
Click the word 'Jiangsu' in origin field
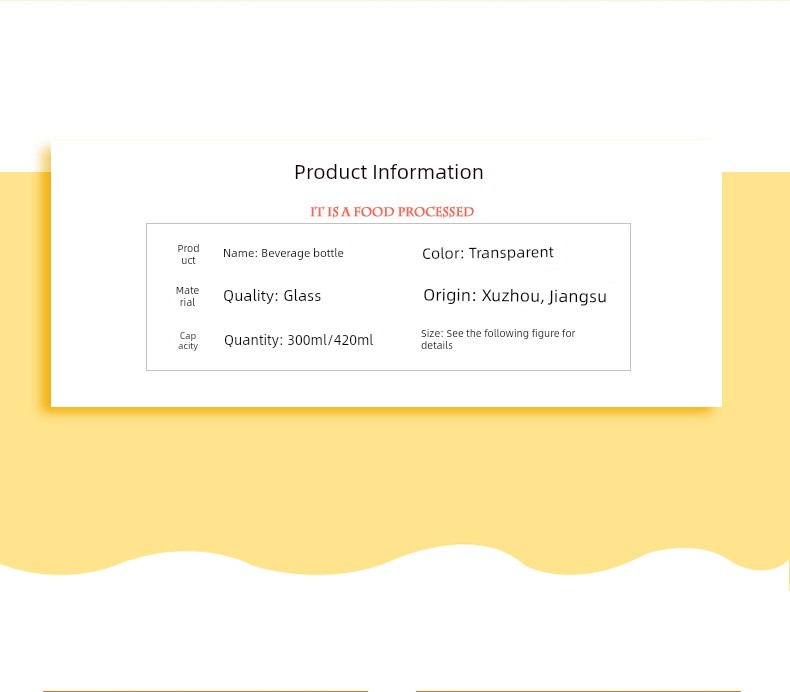pyautogui.click(x=578, y=296)
